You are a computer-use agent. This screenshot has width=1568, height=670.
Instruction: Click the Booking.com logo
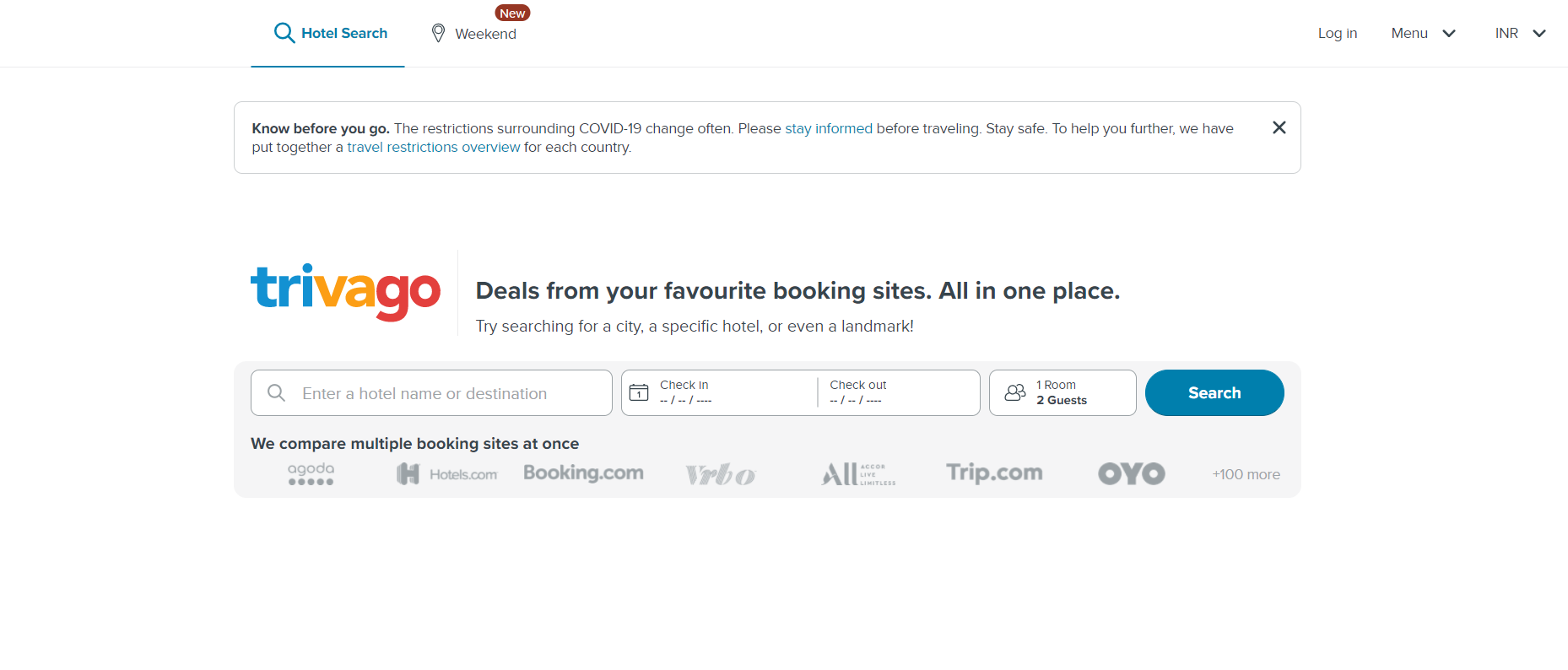pos(583,473)
